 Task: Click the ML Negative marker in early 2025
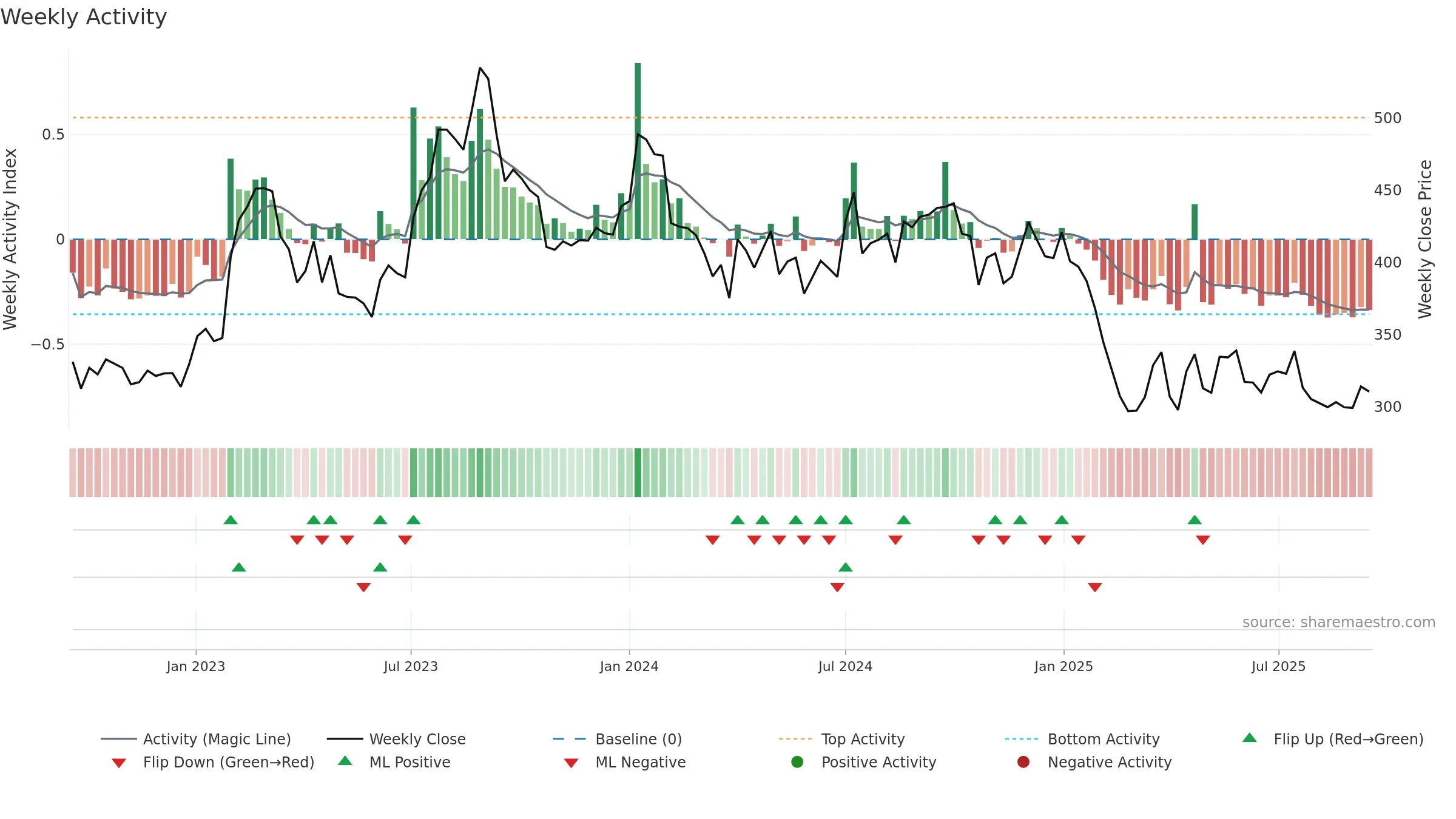point(1095,587)
